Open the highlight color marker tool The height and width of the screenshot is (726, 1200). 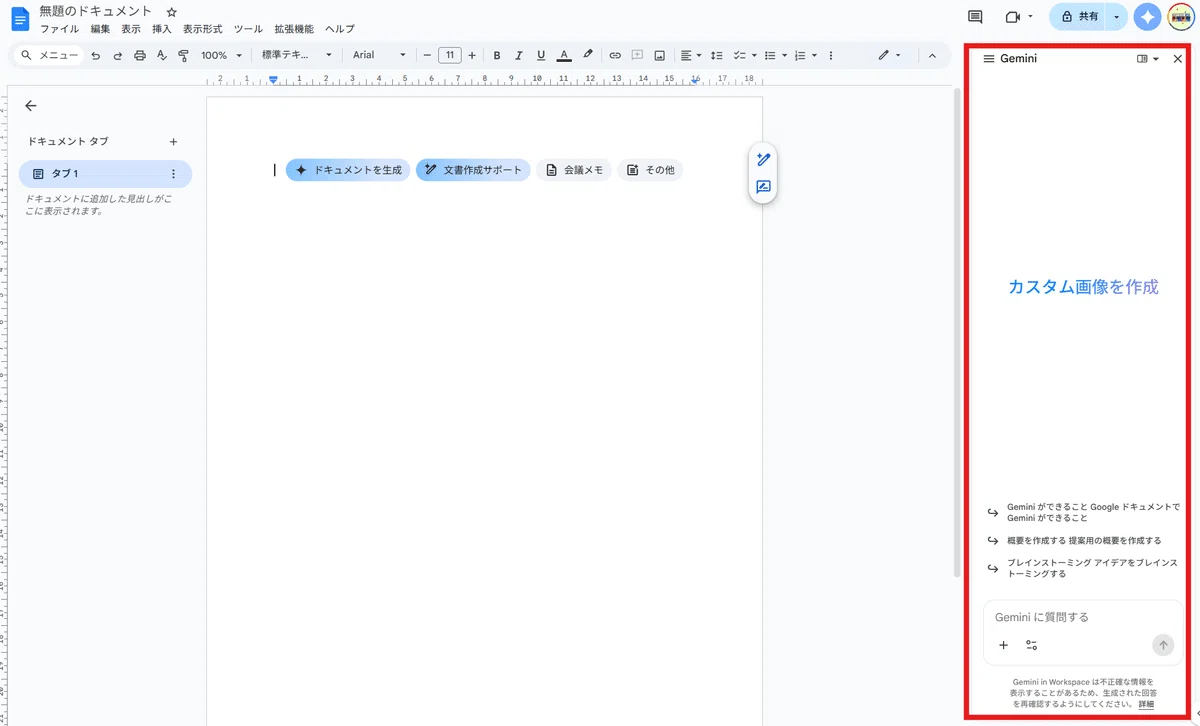(x=588, y=56)
